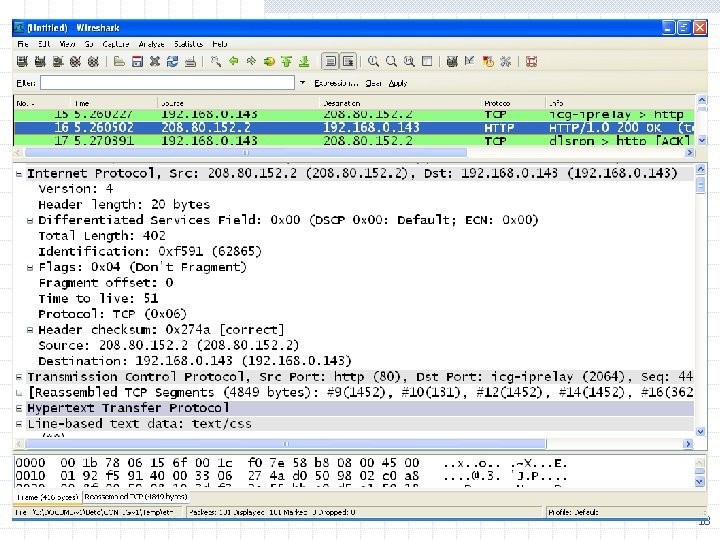
Task: Go forward in packet history
Action: click(x=251, y=61)
